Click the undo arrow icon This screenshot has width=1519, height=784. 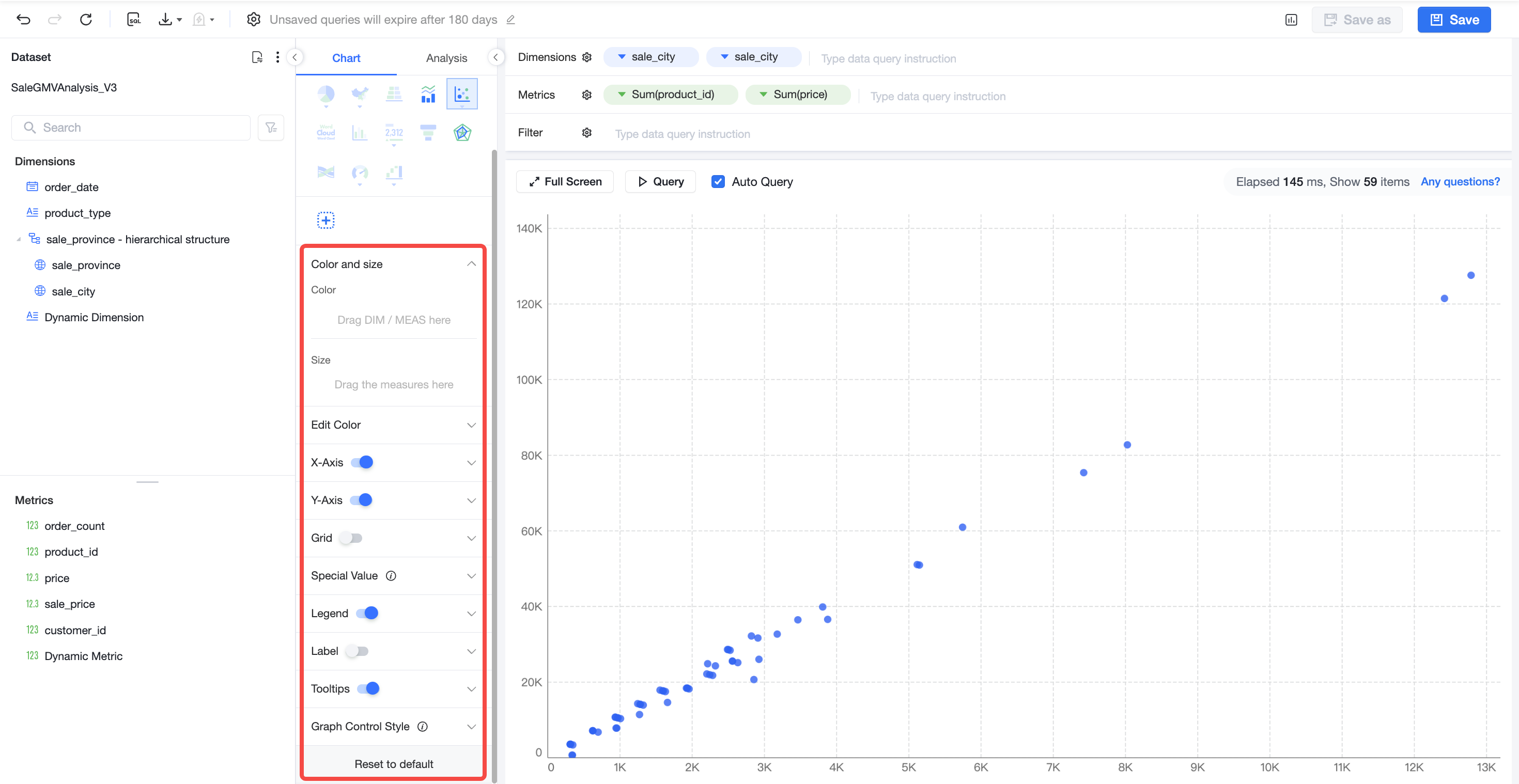click(x=24, y=20)
